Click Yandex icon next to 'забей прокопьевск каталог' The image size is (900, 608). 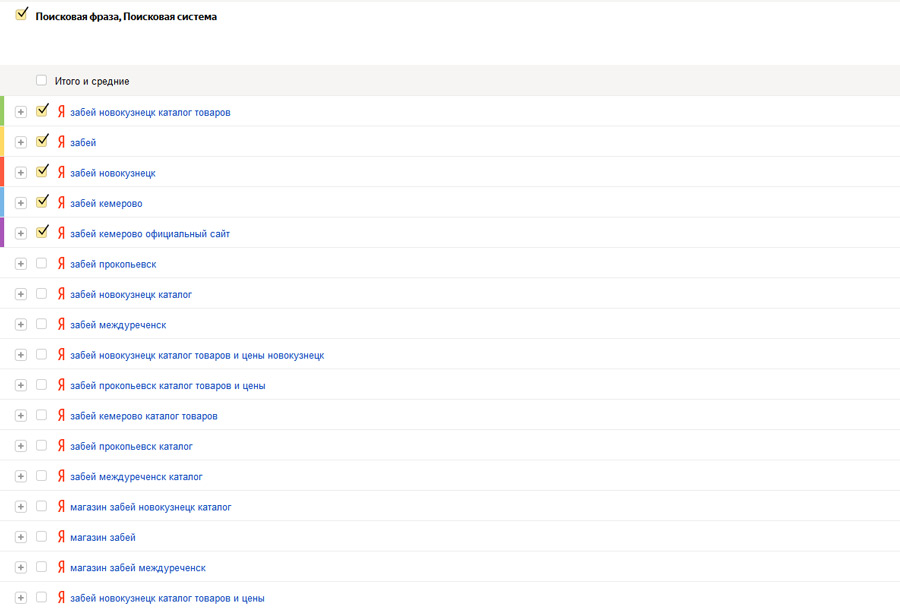click(x=61, y=446)
